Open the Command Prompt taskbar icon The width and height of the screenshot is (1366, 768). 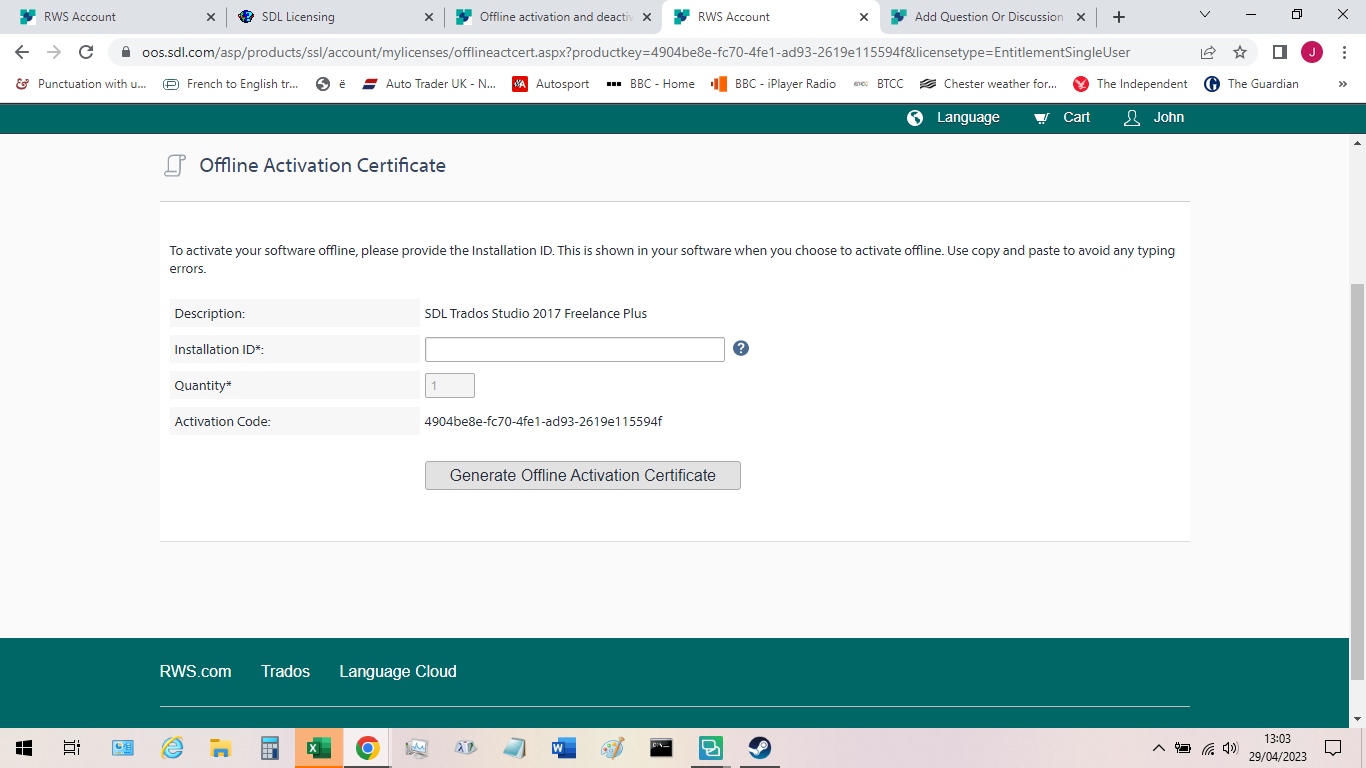point(661,747)
